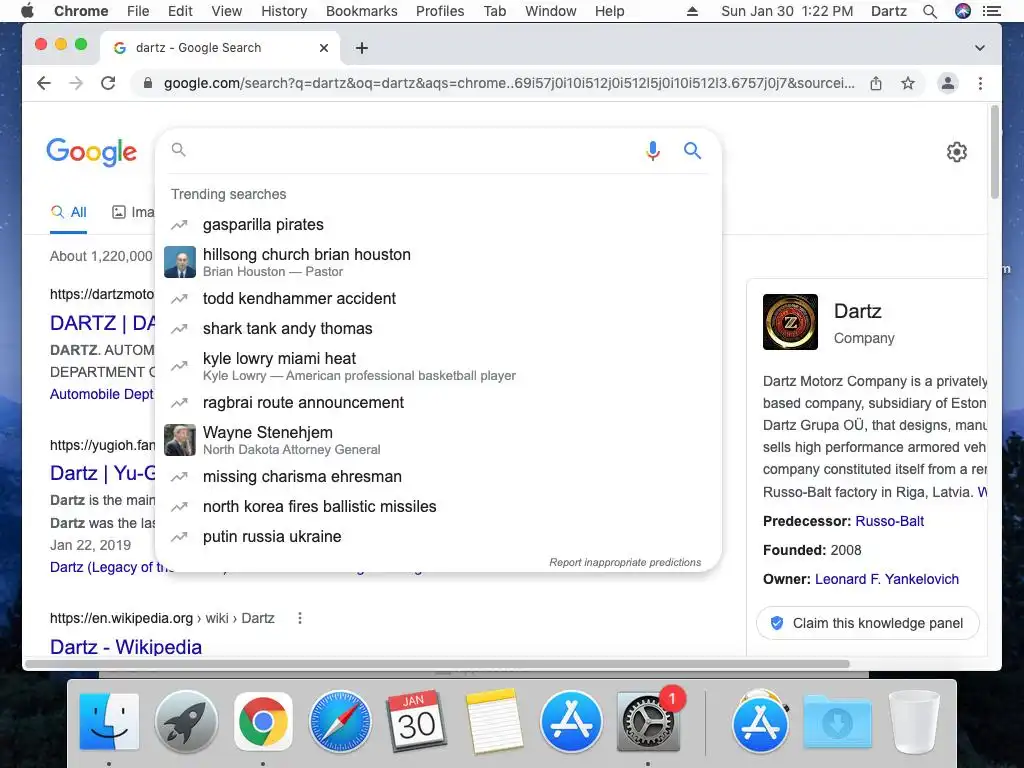Screen dimensions: 1024x768
Task: Click the browser forward arrow
Action: (76, 83)
